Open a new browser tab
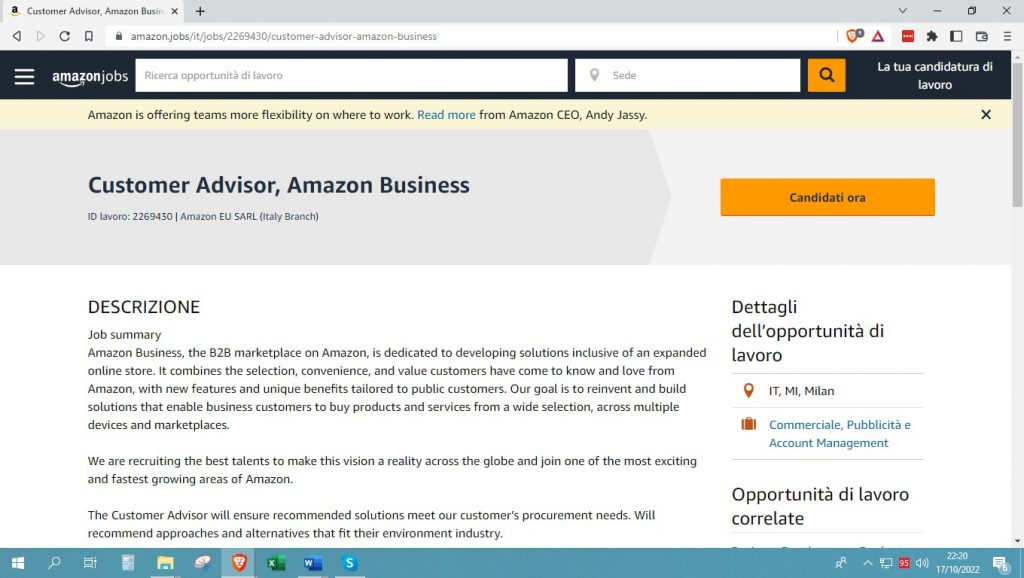The width and height of the screenshot is (1024, 578). point(200,11)
